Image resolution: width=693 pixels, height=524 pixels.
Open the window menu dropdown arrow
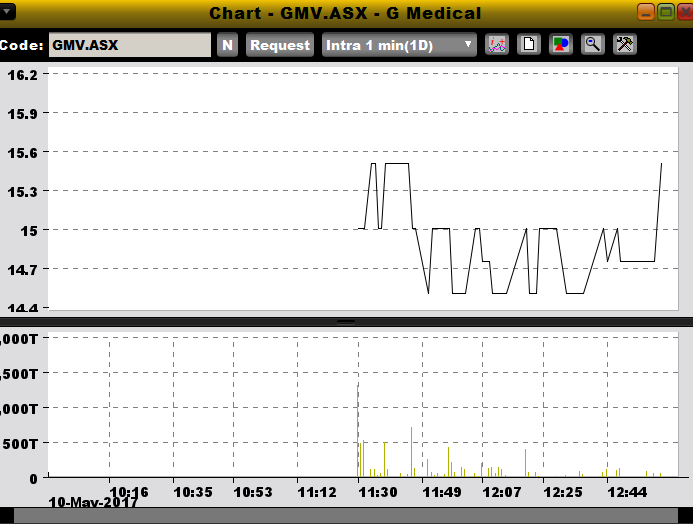8,11
